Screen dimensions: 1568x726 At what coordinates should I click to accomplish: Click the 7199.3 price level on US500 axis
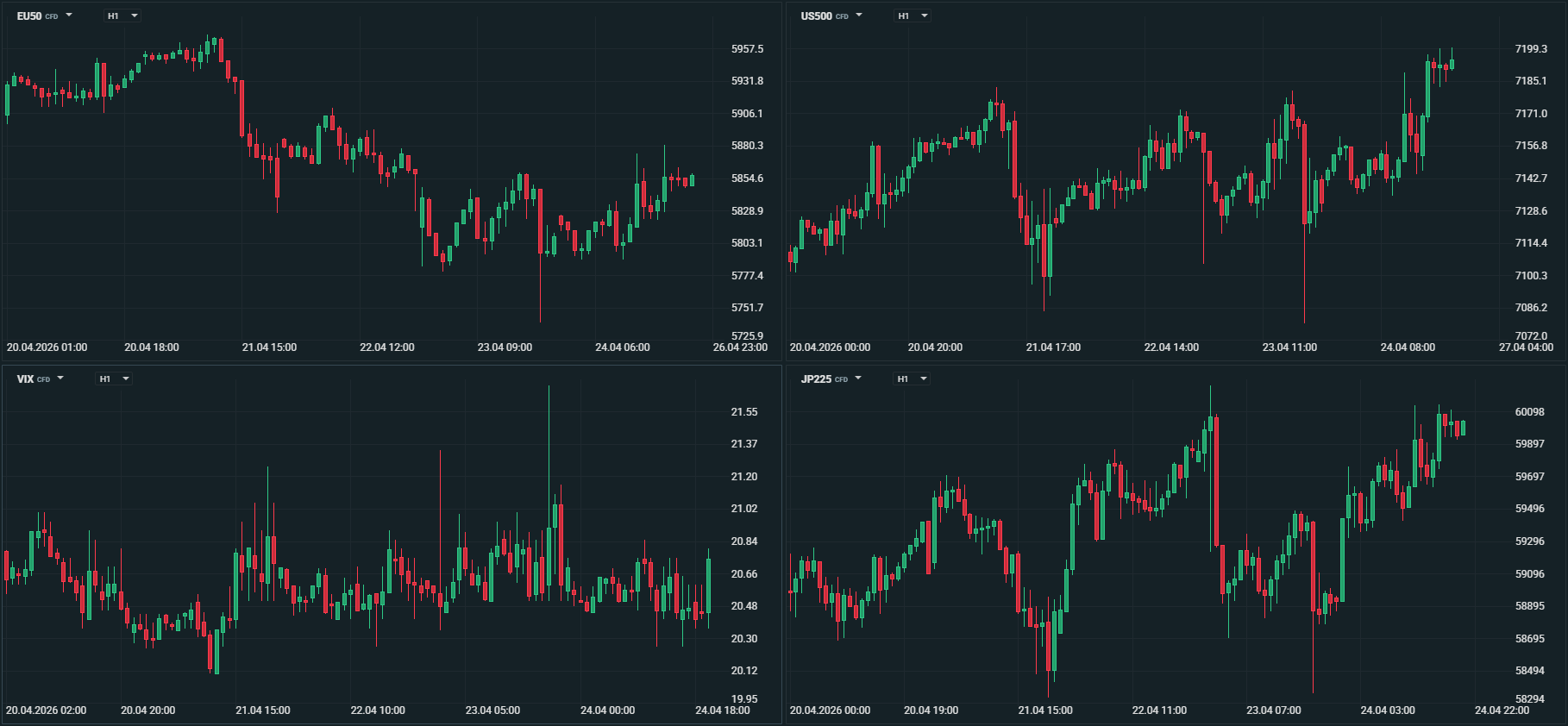click(x=1531, y=49)
